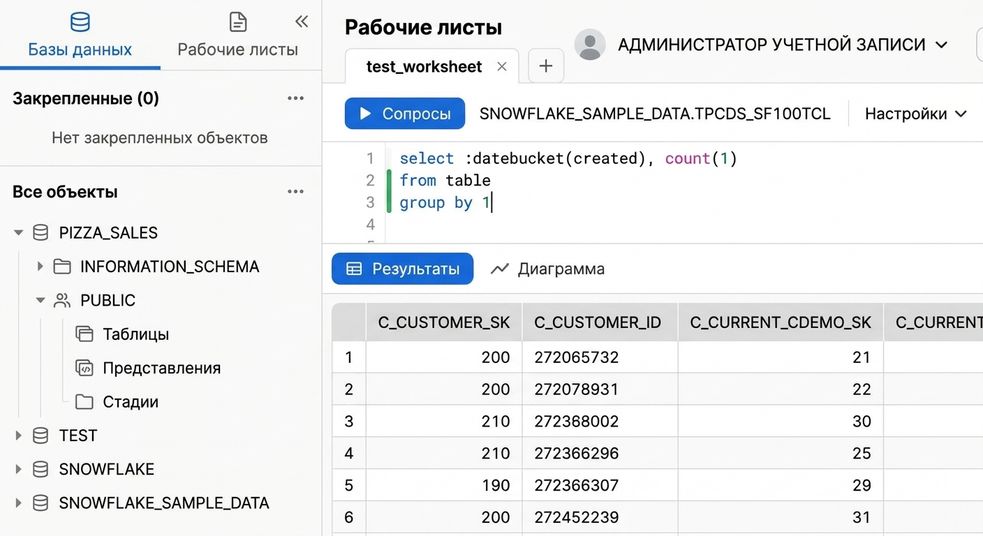Click the C_CURRENT_CDEMO_SK column header

[781, 322]
